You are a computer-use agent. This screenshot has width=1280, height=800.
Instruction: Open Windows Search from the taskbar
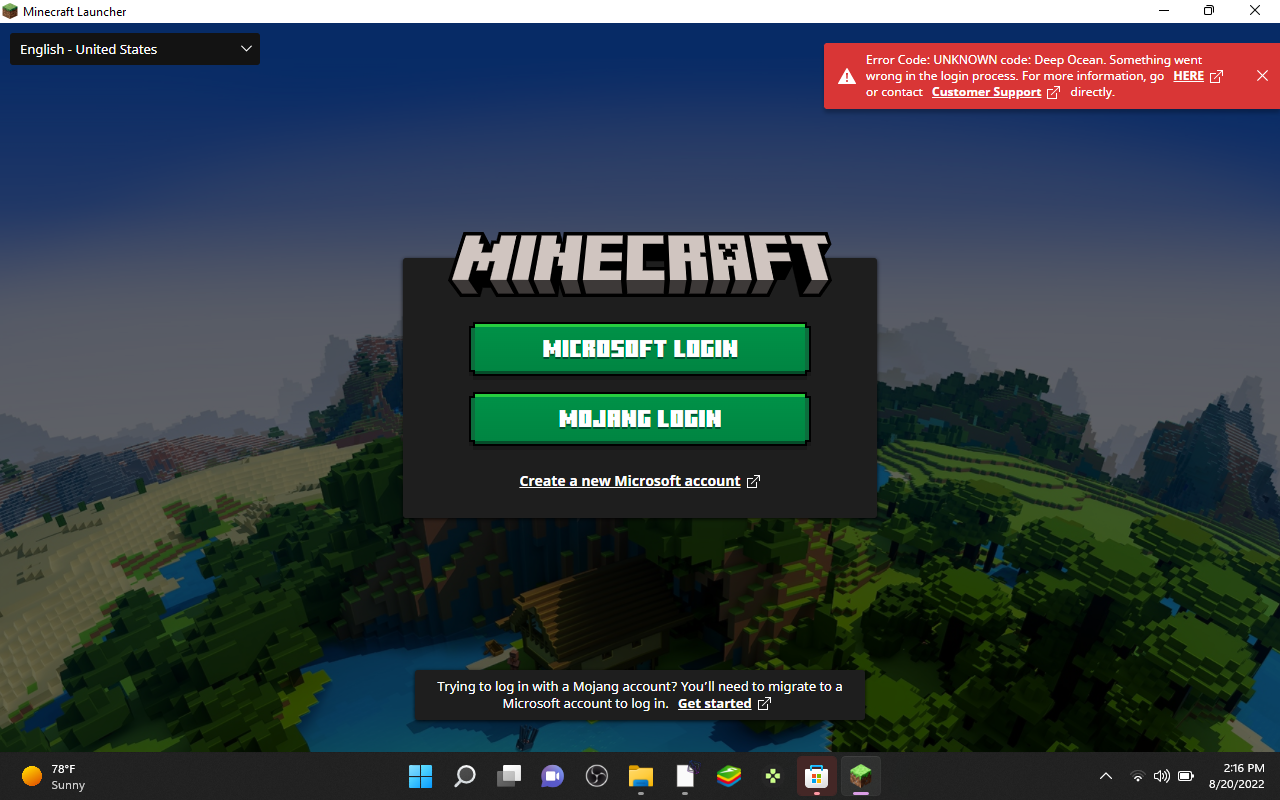pyautogui.click(x=465, y=776)
